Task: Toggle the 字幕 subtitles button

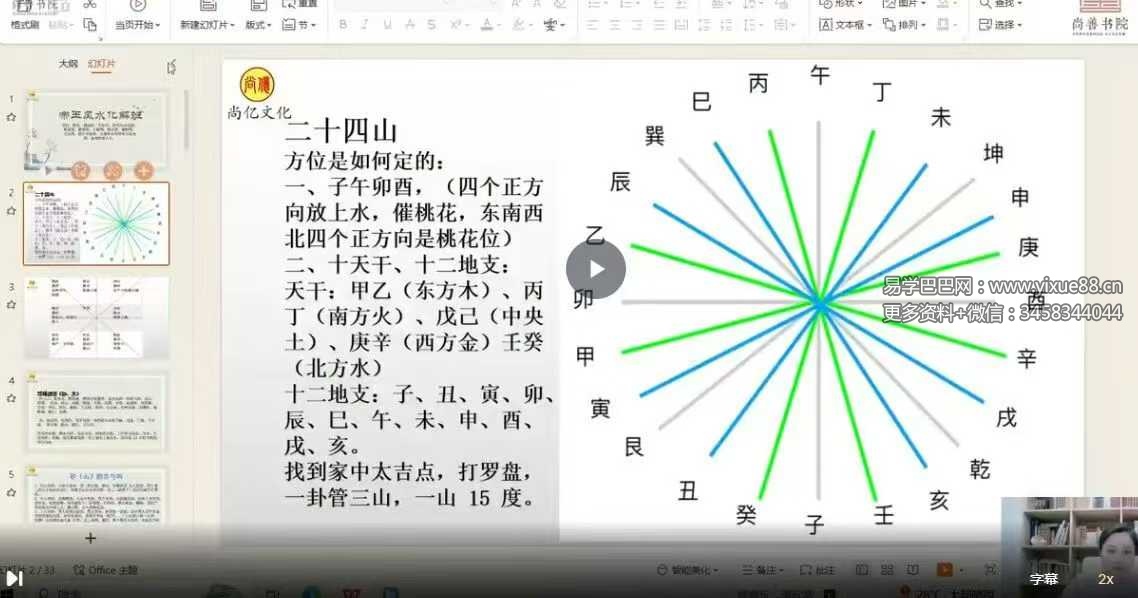Action: click(x=1044, y=579)
